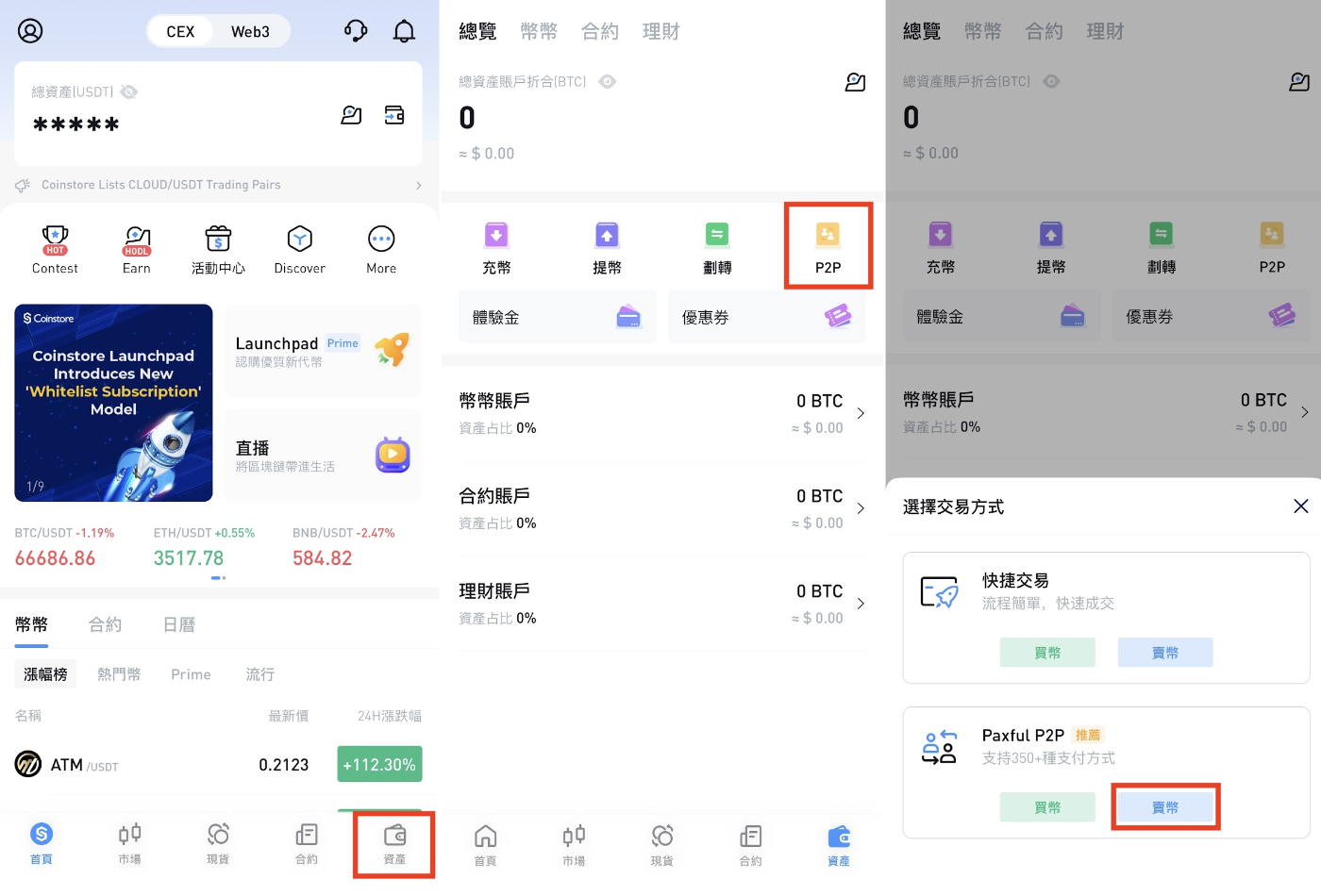The width and height of the screenshot is (1321, 896).
Task: Expand 幣幣賬戶 chevron in right screen
Action: pyautogui.click(x=1304, y=412)
